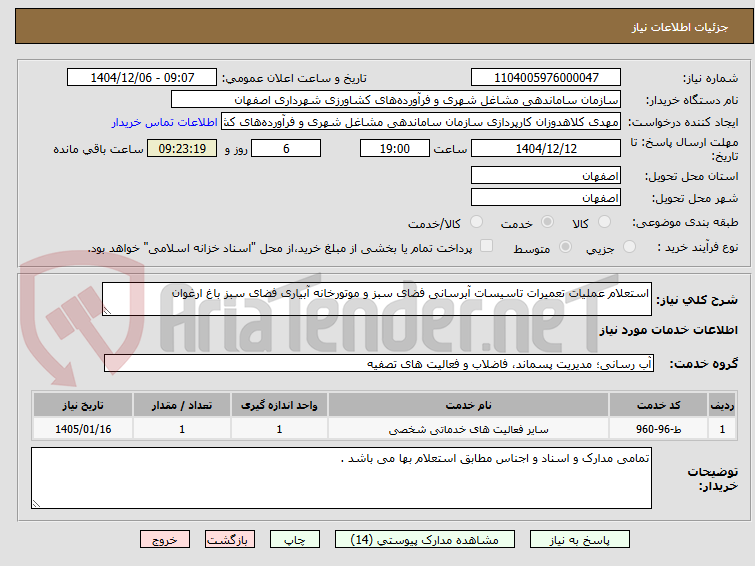Select the کالا/خدمت radio button

476,222
